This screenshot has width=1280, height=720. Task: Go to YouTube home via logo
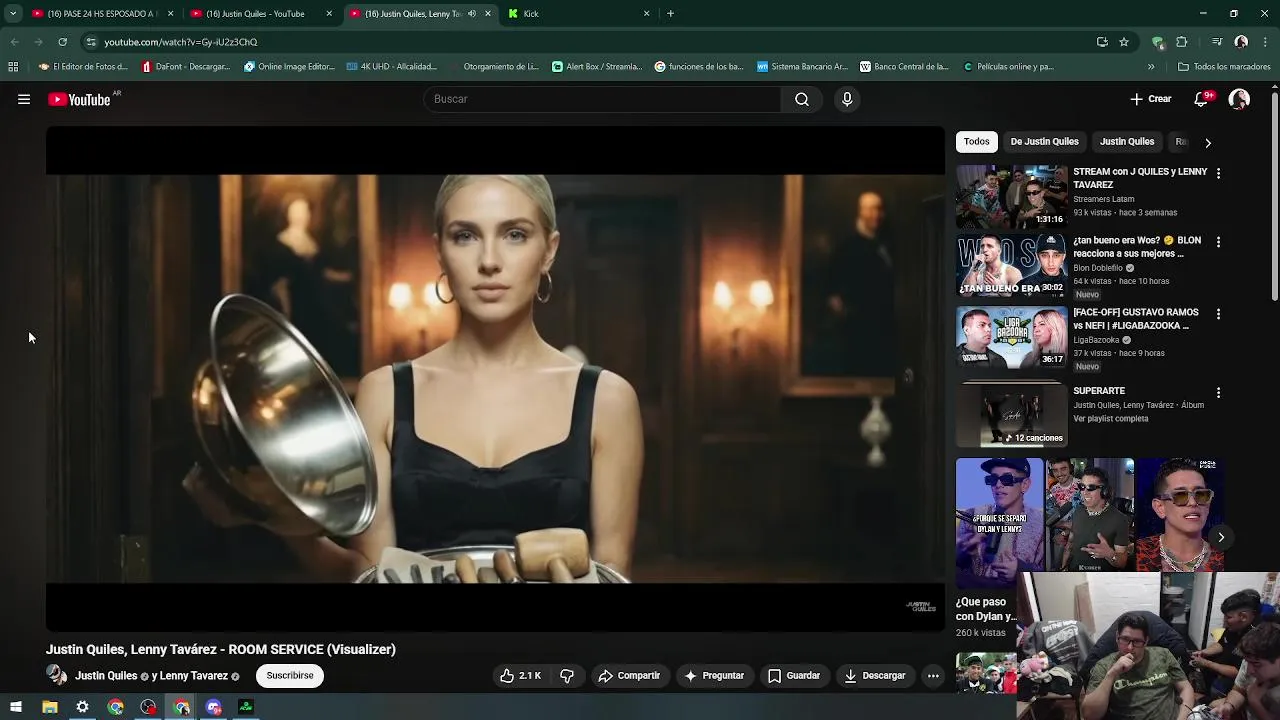[79, 99]
